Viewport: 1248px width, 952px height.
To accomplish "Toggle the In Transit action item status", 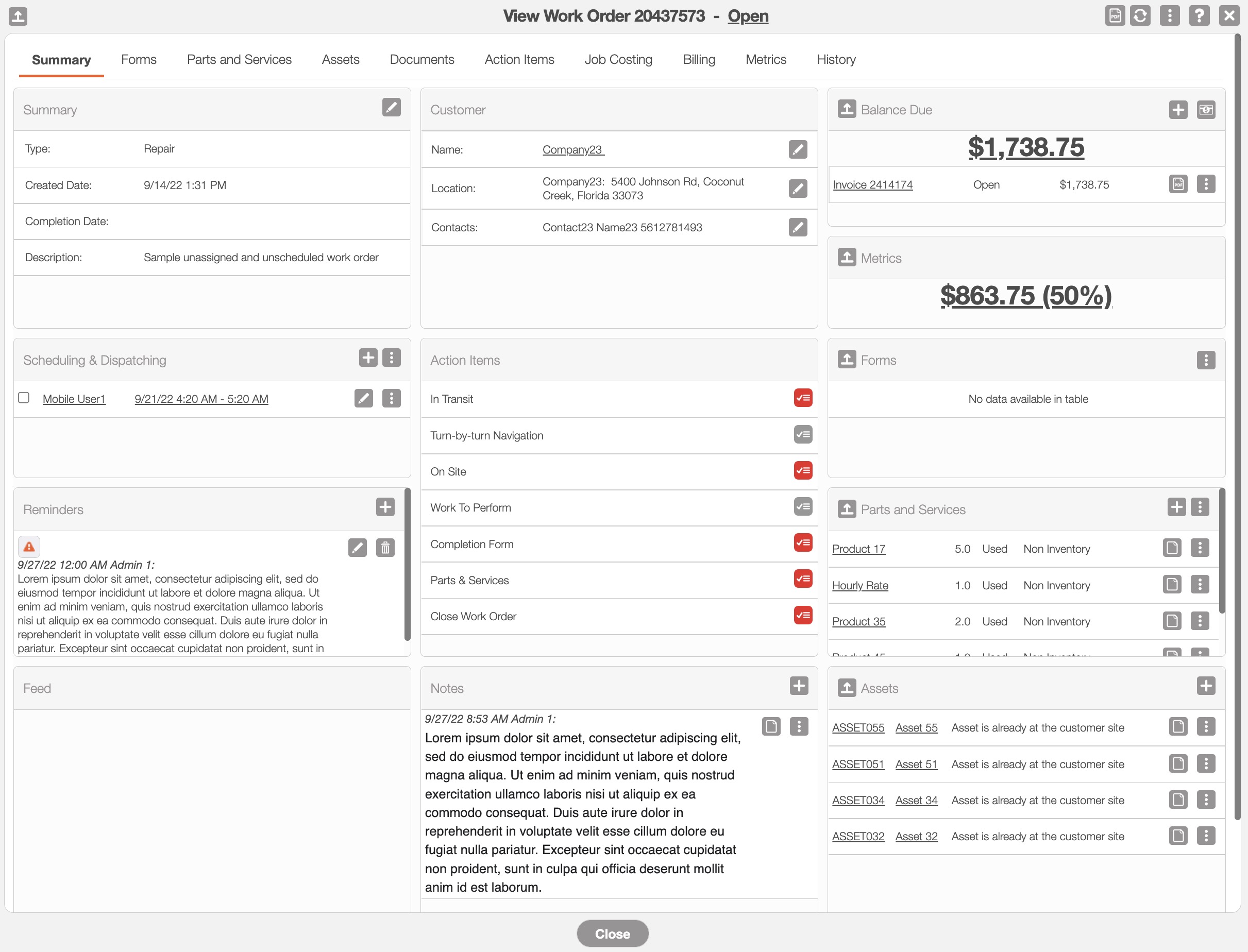I will point(802,398).
